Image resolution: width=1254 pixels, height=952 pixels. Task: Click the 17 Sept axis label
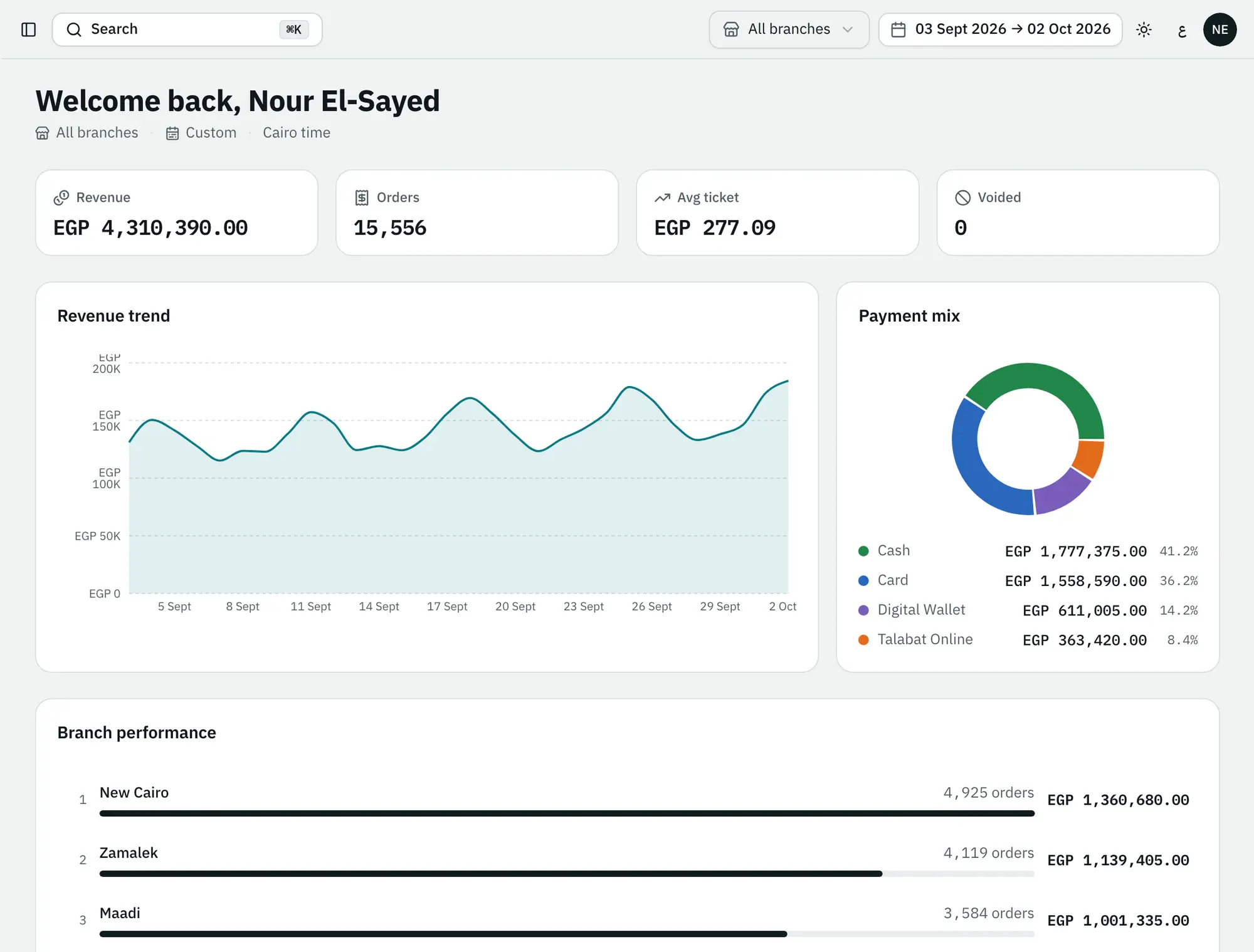click(447, 607)
